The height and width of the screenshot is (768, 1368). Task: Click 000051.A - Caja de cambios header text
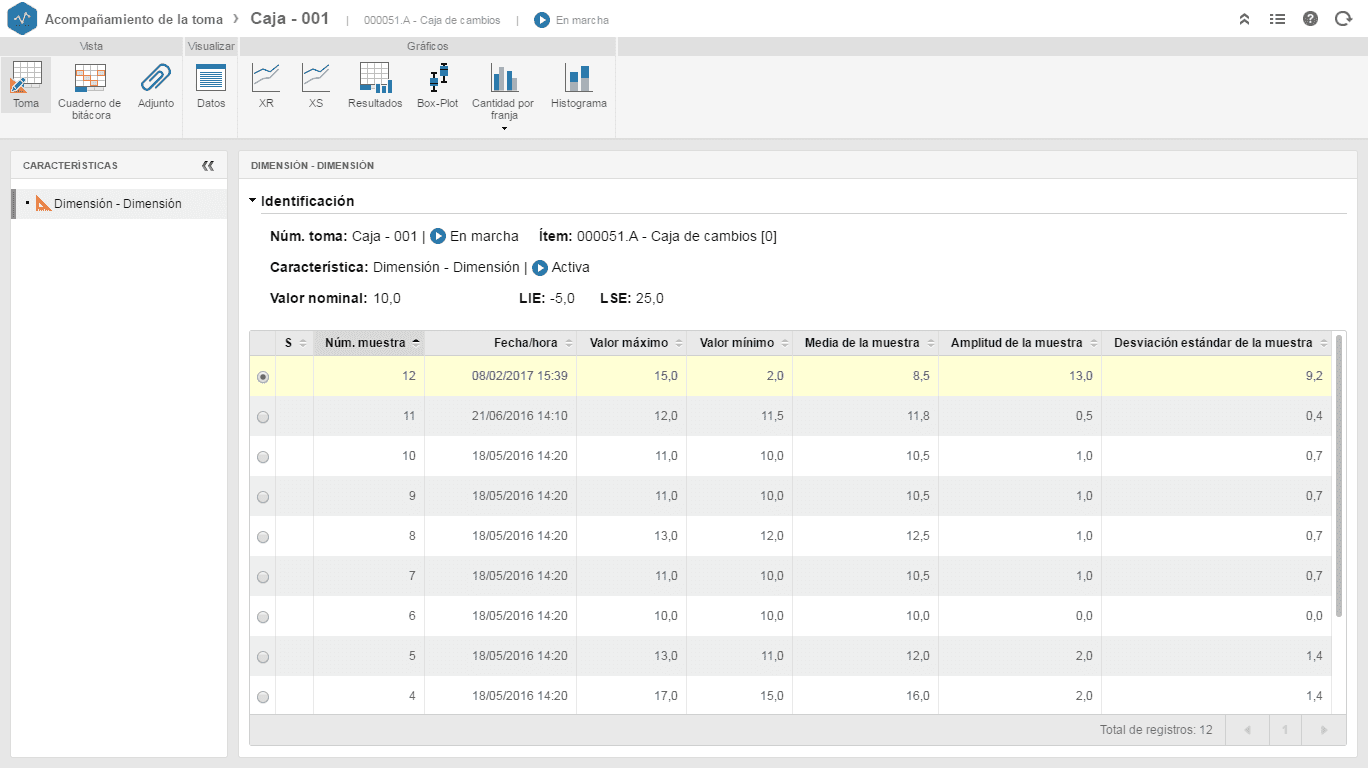coord(432,20)
